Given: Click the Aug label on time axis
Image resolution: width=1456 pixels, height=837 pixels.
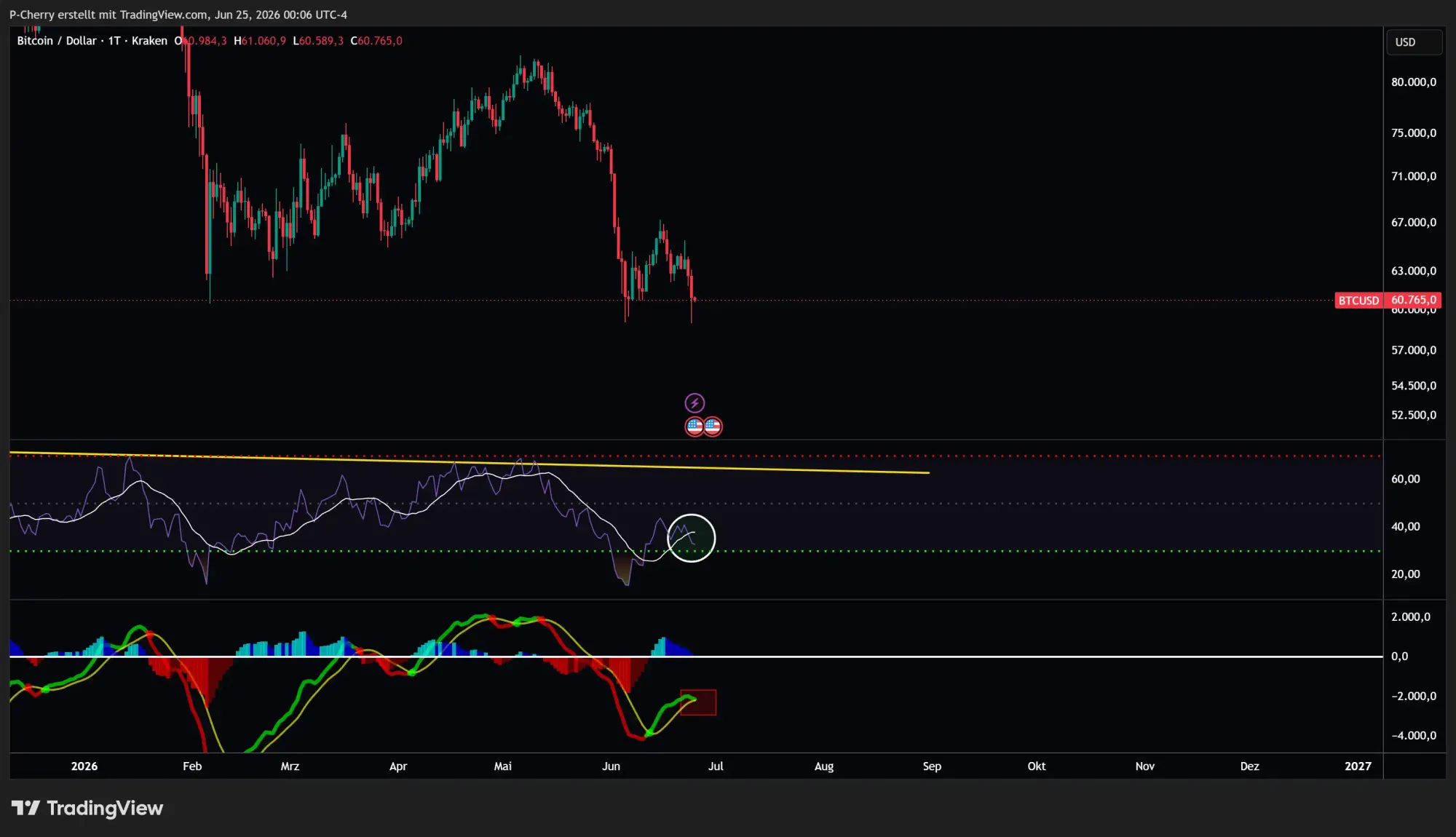Looking at the screenshot, I should (824, 766).
